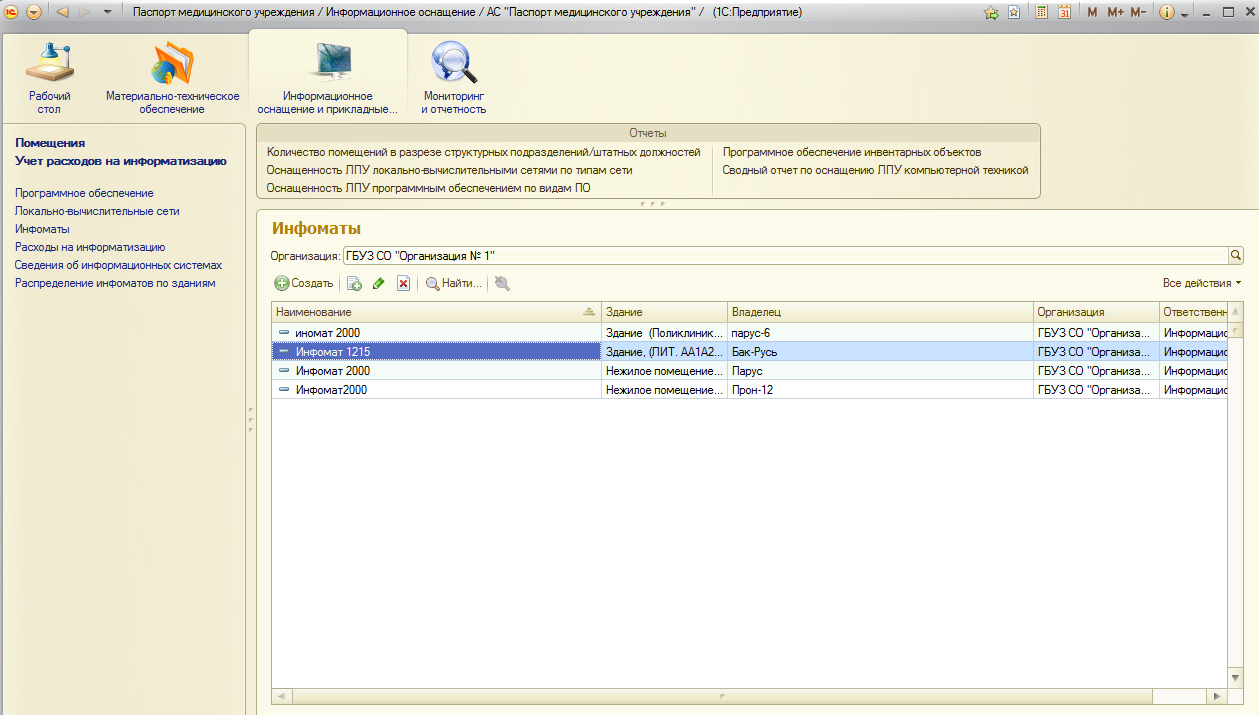1259x715 pixels.
Task: Switch to Материально-техническое обеспечение section
Action: tap(172, 75)
